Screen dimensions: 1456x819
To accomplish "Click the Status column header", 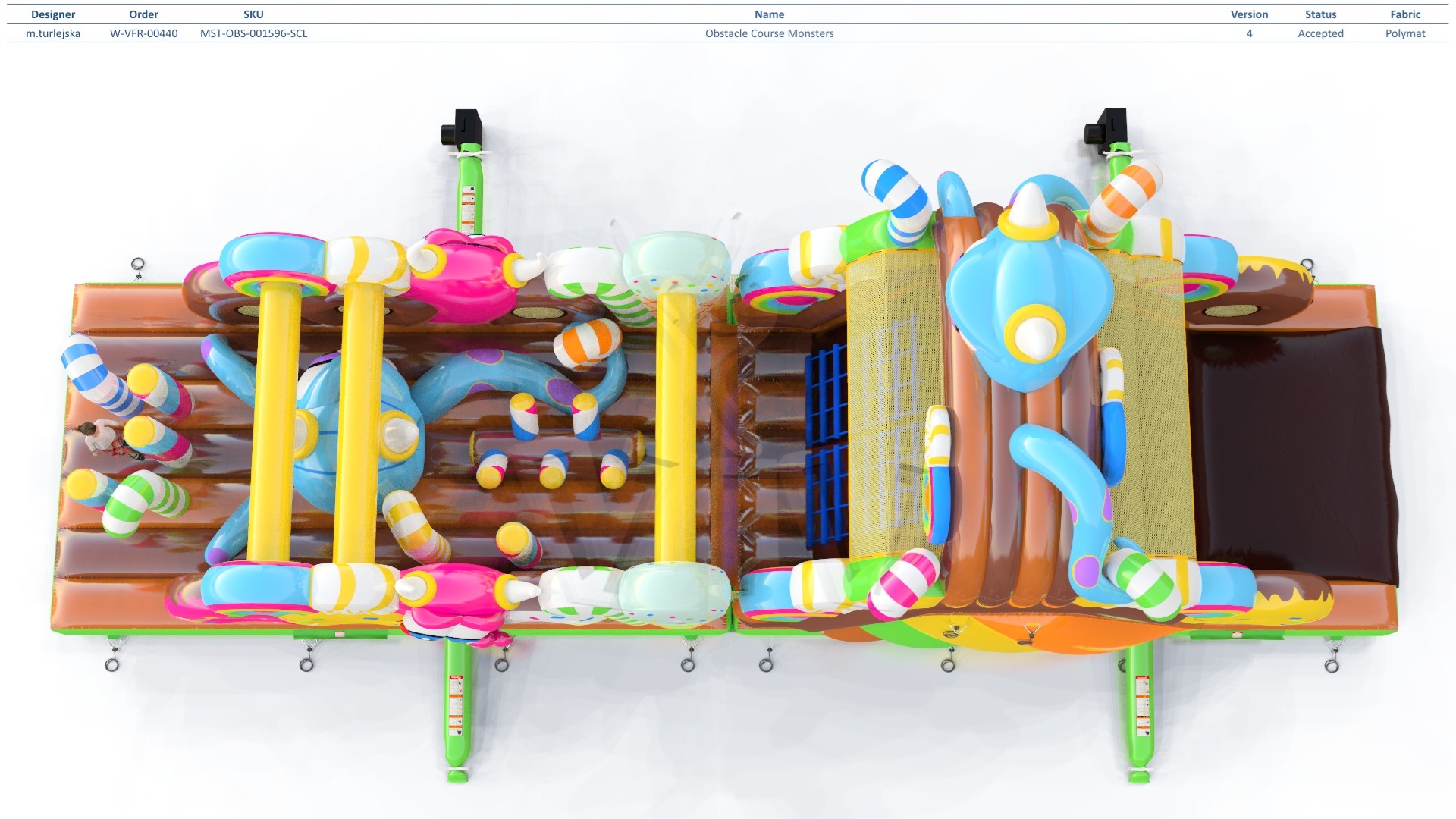I will click(x=1320, y=14).
